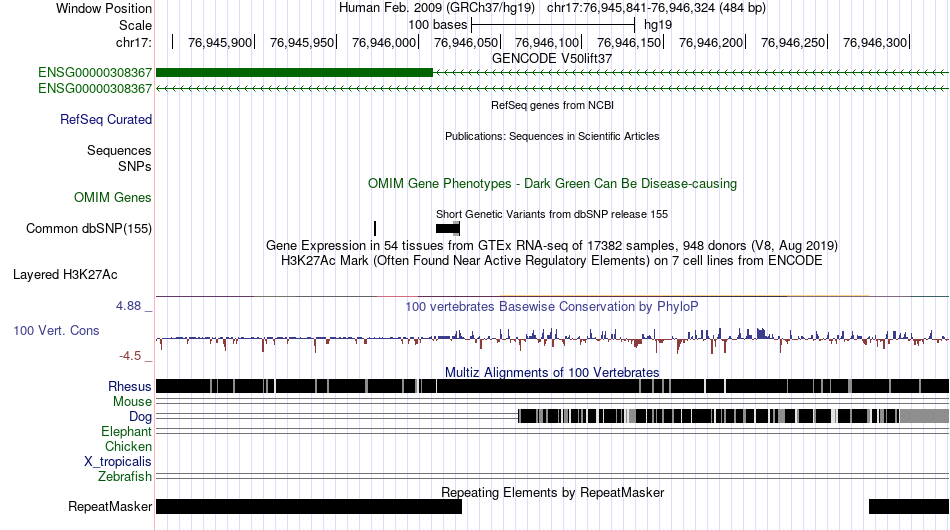Open Publications: Sequences in Scientific Articles title
This screenshot has height=530, width=950.
(552, 136)
